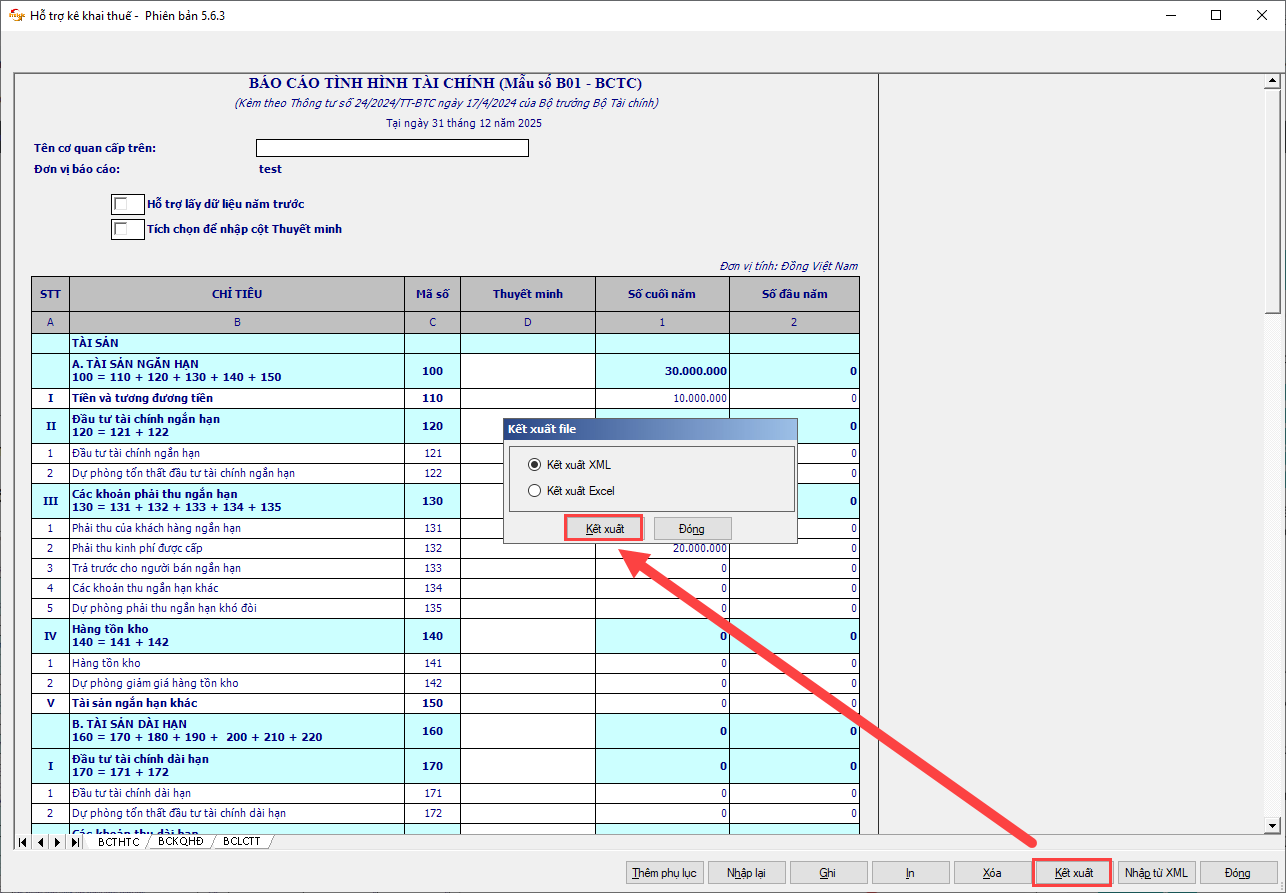This screenshot has height=893, width=1286.
Task: Jump to last sheet tab arrow
Action: [76, 842]
